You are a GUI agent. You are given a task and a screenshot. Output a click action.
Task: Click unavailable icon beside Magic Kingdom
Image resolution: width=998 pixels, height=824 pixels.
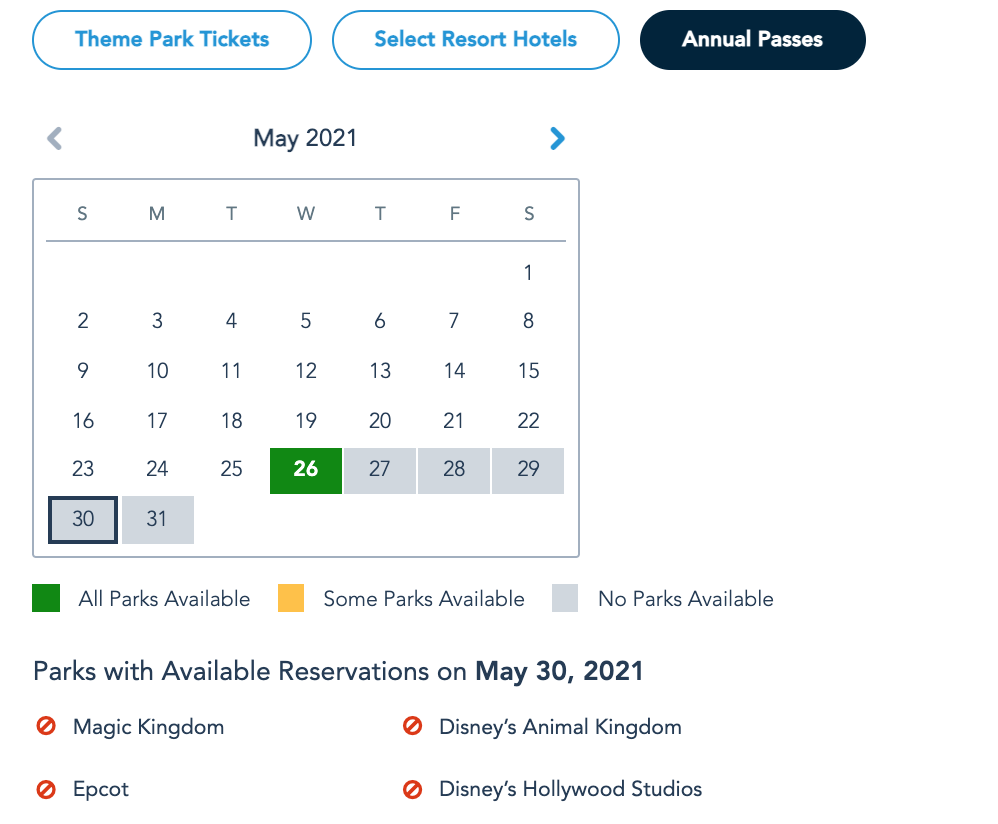tap(46, 727)
